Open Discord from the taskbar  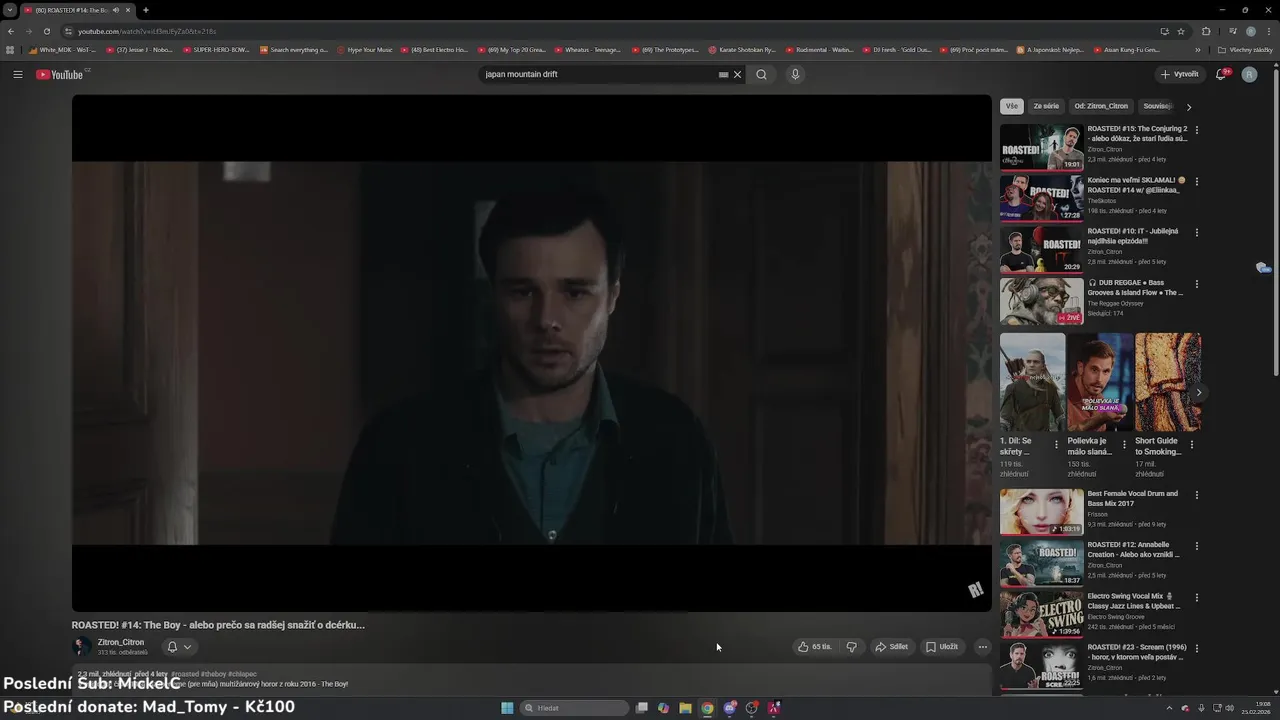click(730, 708)
